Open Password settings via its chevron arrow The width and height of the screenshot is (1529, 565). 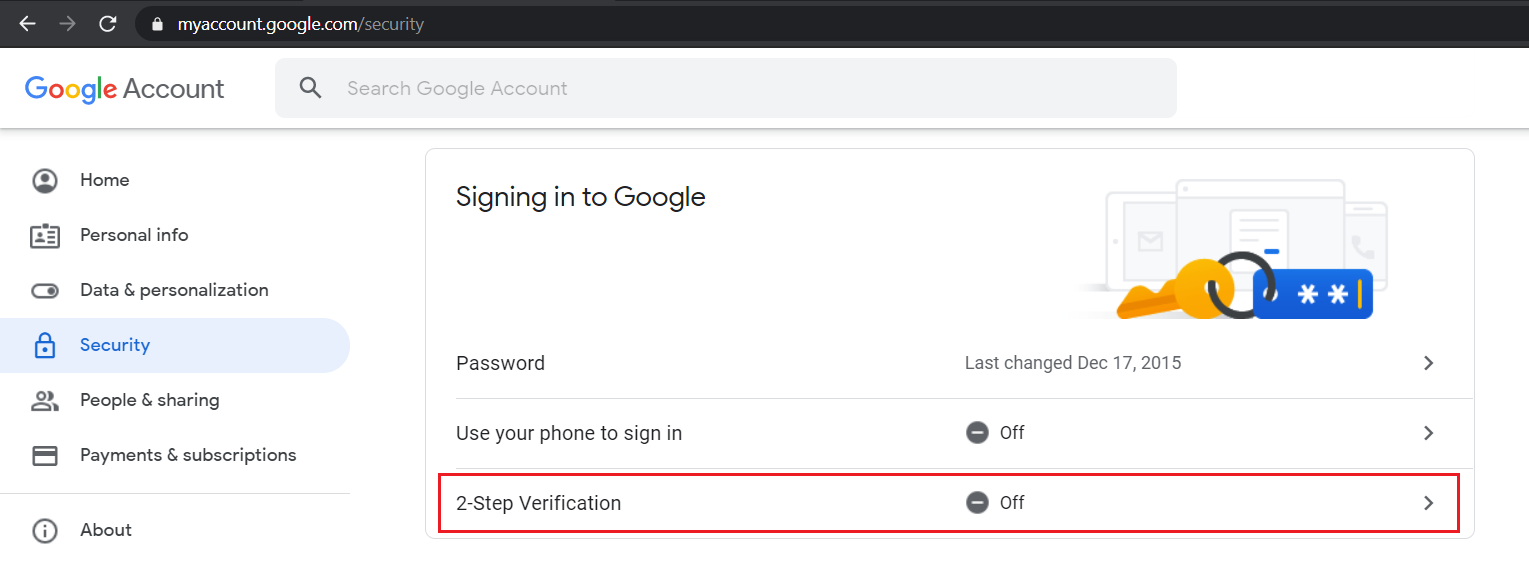(1429, 363)
